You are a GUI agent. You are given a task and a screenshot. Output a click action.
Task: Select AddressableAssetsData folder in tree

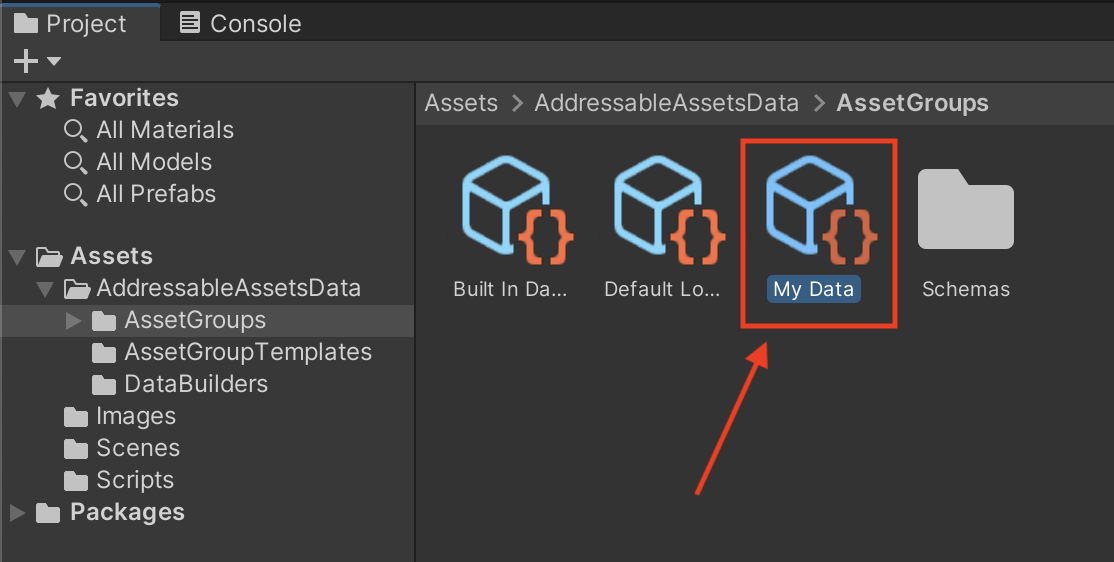click(x=229, y=288)
